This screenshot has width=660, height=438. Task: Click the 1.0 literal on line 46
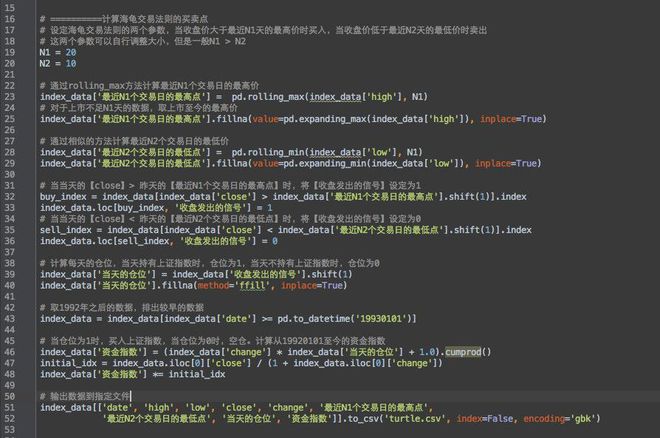427,352
